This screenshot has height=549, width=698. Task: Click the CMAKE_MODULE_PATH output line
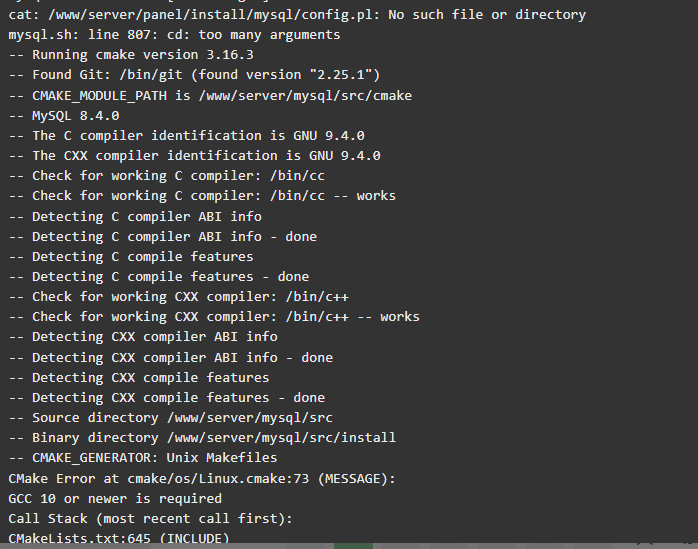(210, 96)
